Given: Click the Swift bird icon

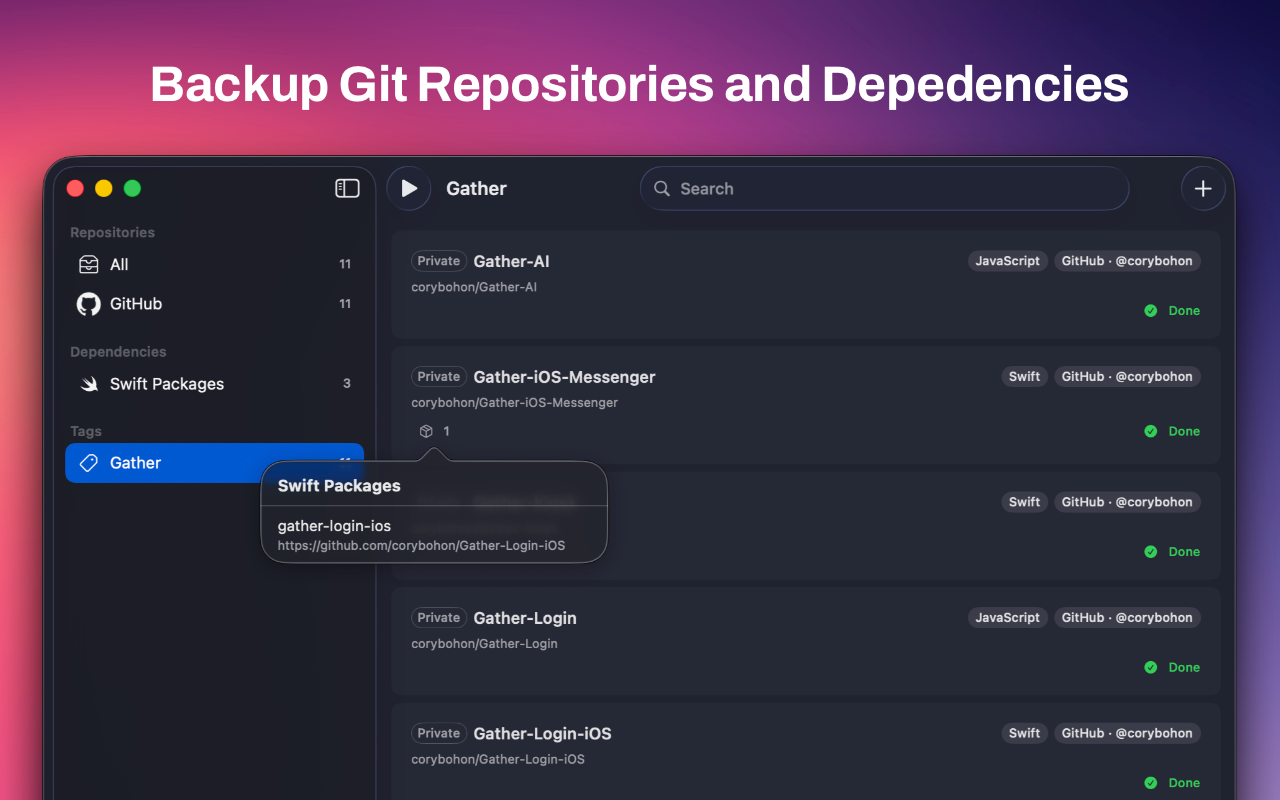Looking at the screenshot, I should 89,384.
